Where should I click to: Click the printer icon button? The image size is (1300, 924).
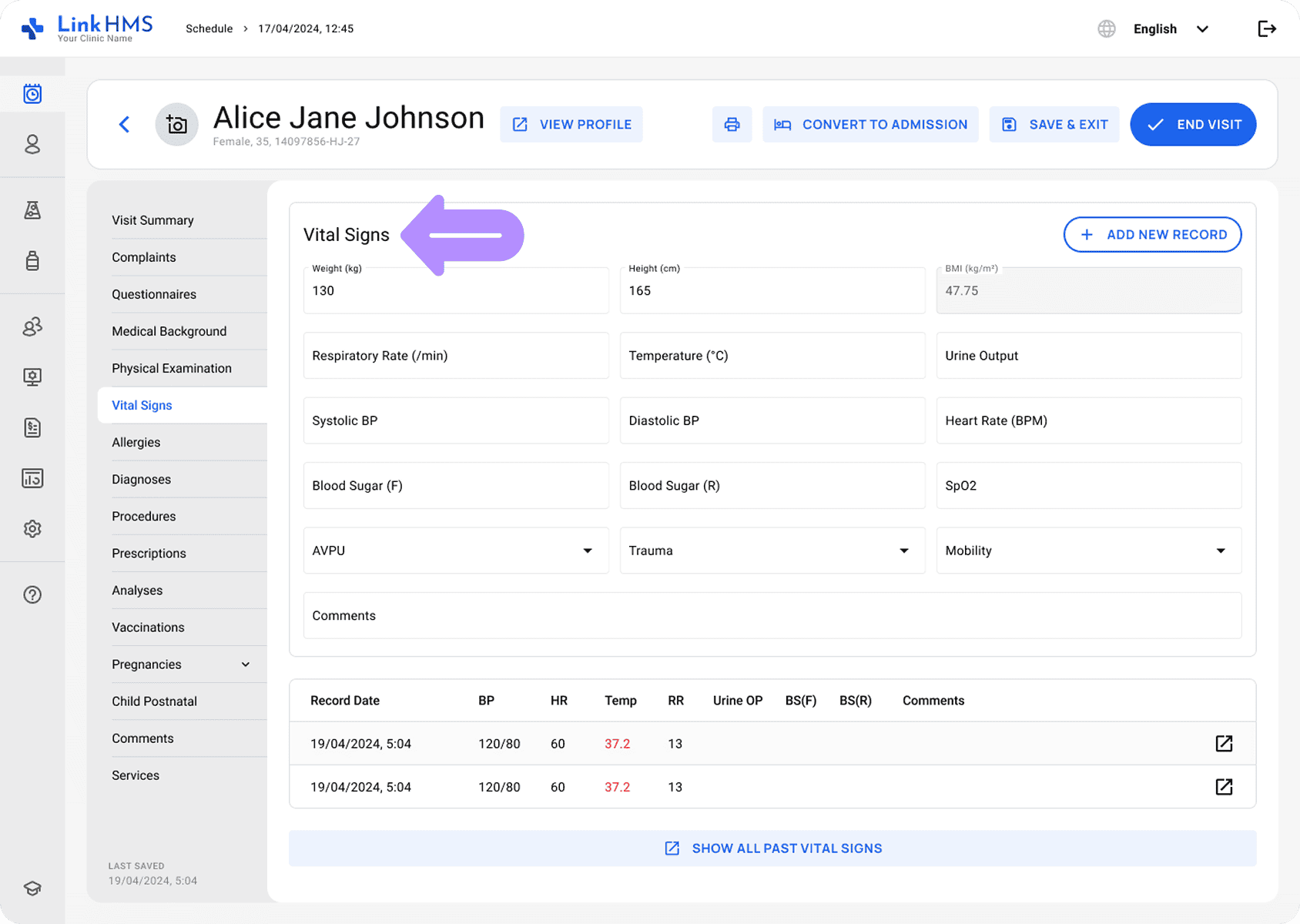click(732, 125)
